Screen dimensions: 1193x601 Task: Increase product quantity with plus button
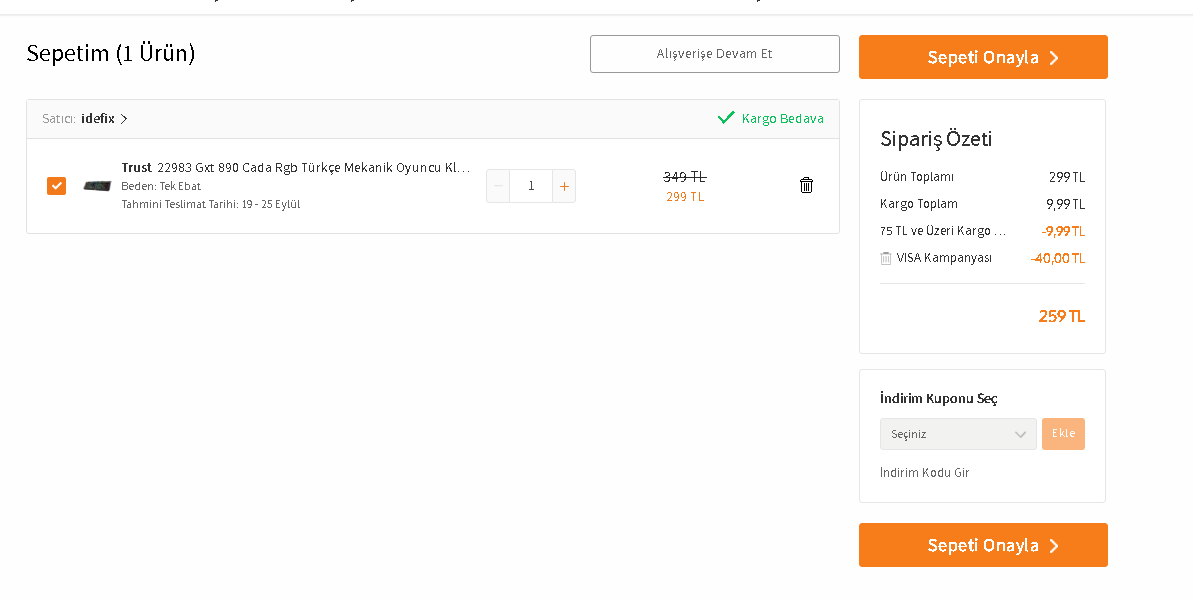[564, 186]
